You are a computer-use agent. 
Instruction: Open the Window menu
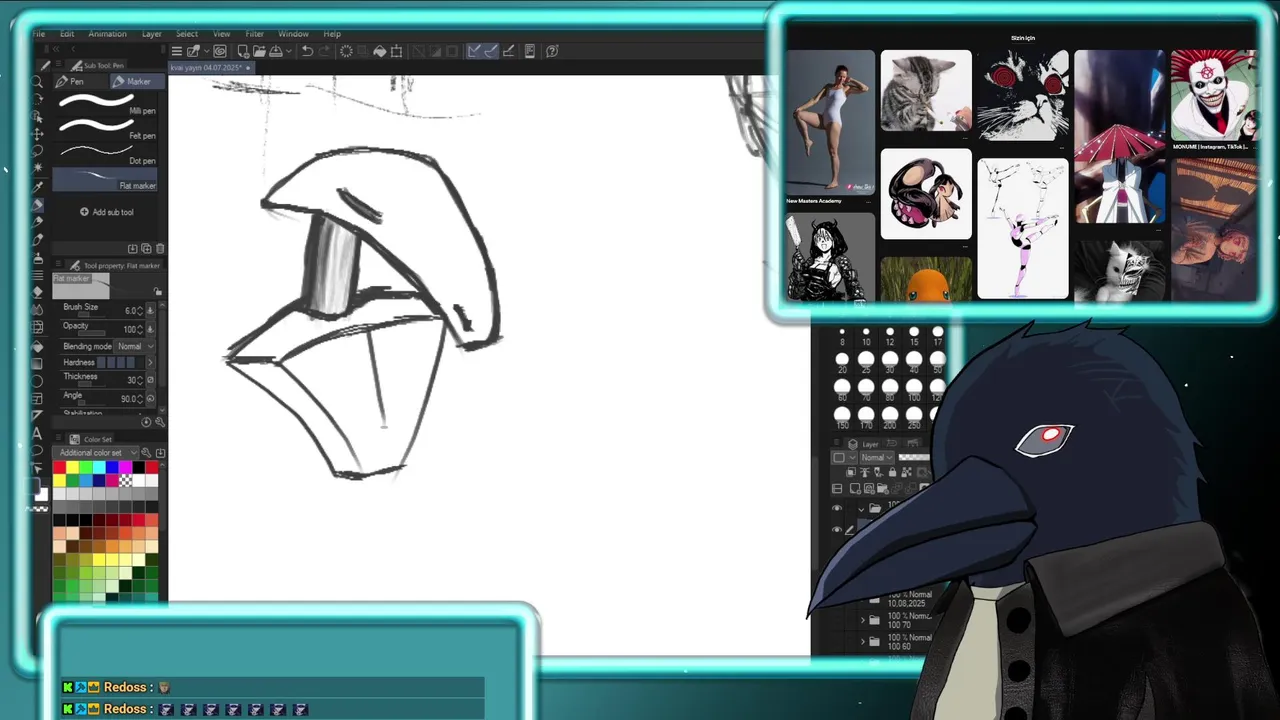293,34
